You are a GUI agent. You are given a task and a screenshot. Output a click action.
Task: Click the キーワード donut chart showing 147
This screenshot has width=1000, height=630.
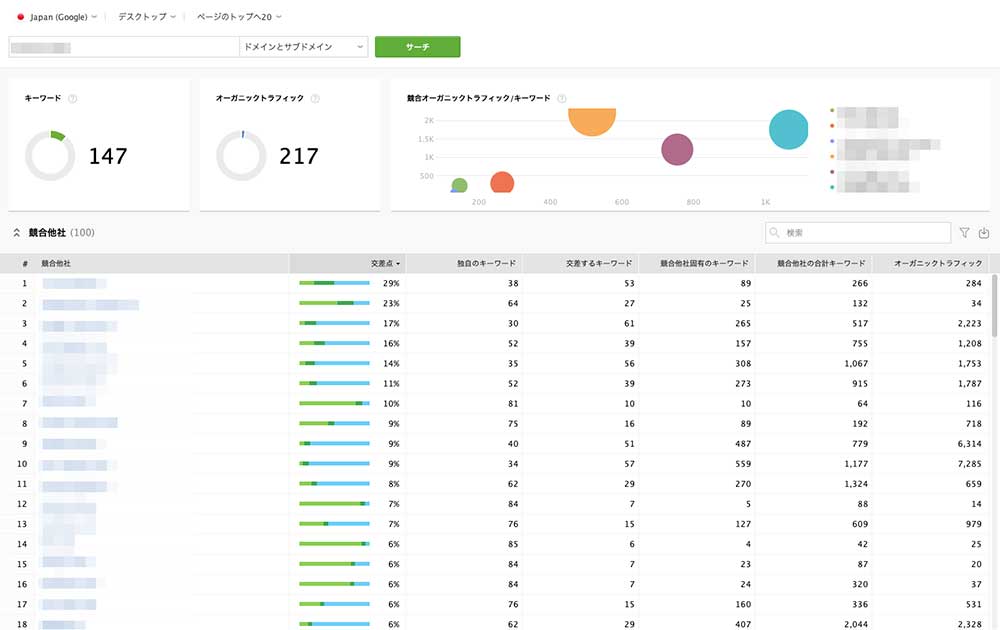50,155
